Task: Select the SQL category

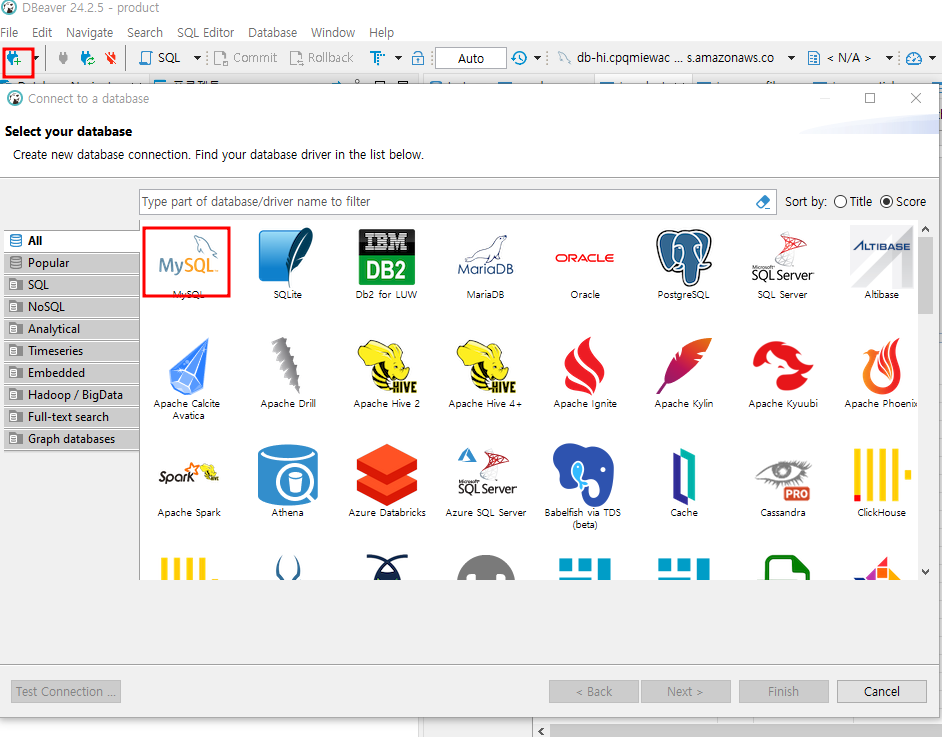Action: (72, 285)
